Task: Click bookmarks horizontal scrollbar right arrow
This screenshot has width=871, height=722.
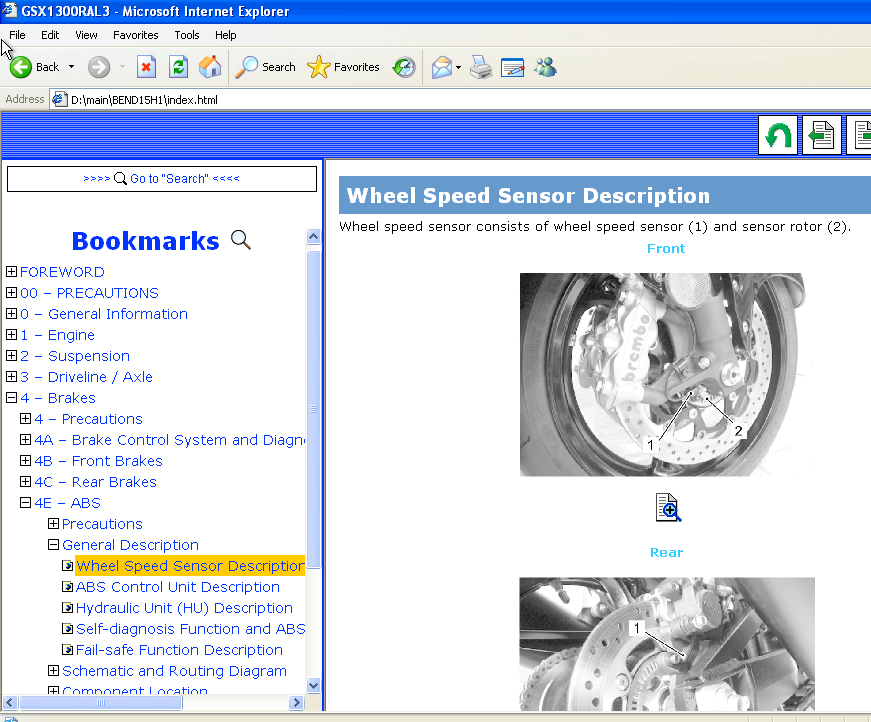Action: (x=297, y=703)
